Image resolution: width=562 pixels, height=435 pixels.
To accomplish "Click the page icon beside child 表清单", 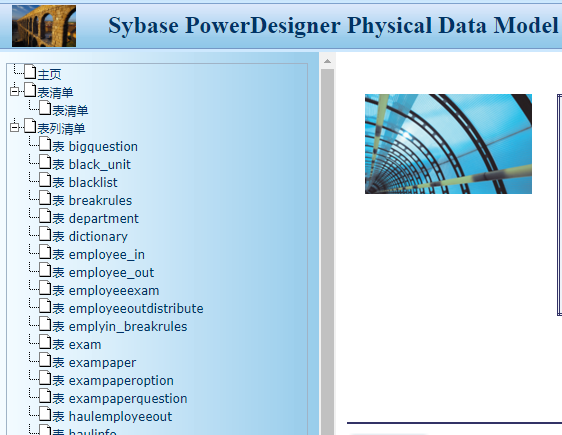I will 45,108.
